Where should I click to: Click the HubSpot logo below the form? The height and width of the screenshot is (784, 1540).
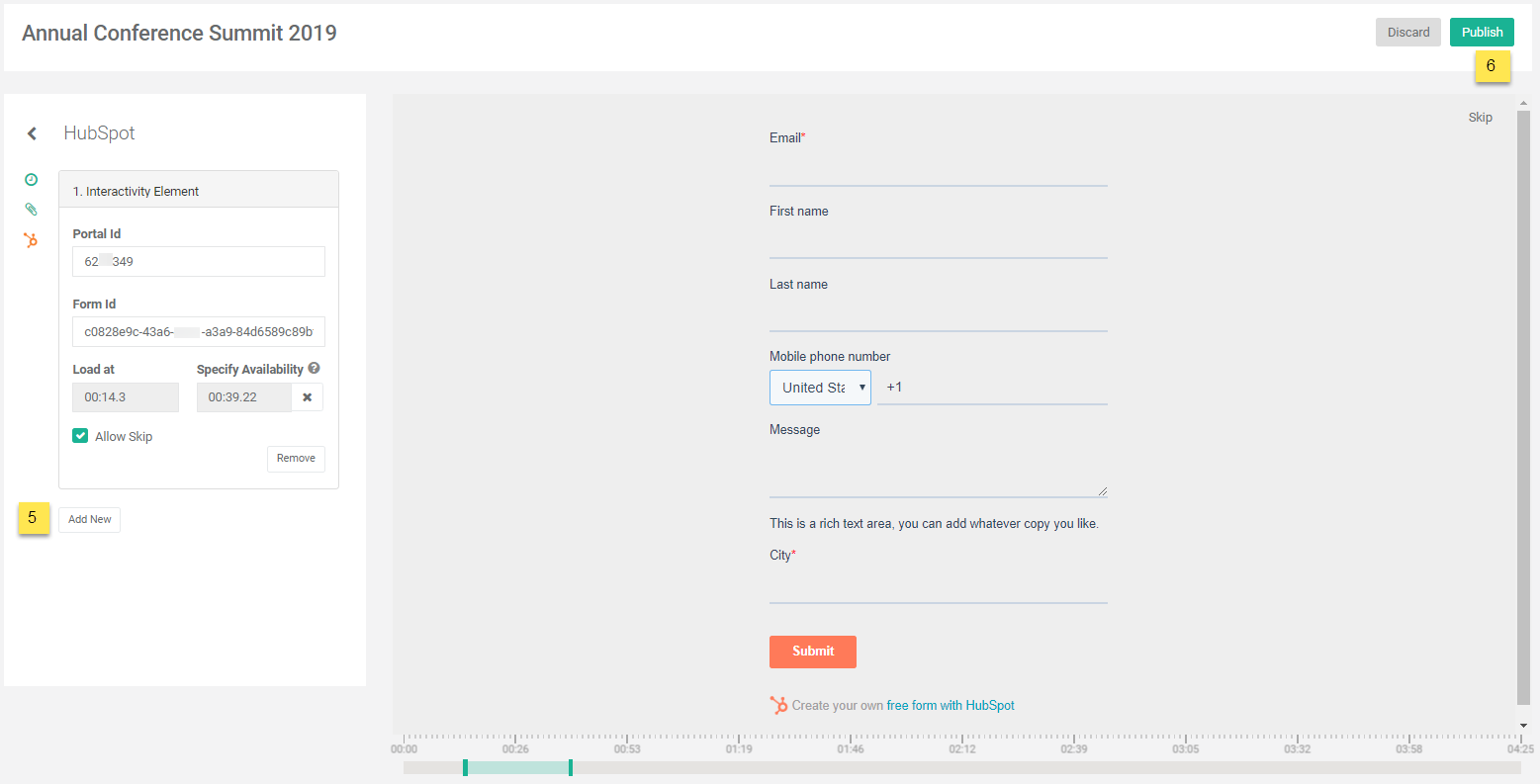pyautogui.click(x=779, y=705)
